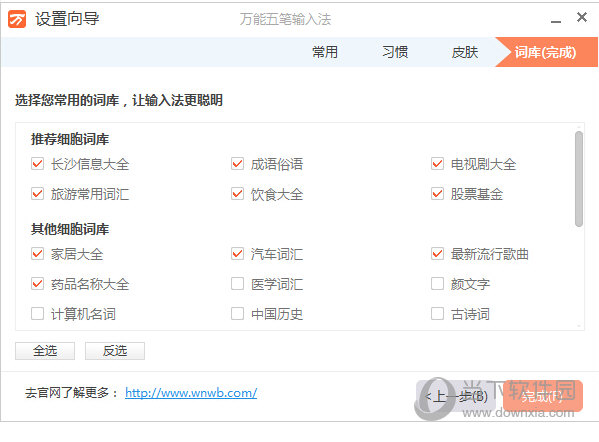The width and height of the screenshot is (599, 442).
Task: Click the Wanneng Wubi app logo icon
Action: pyautogui.click(x=17, y=19)
